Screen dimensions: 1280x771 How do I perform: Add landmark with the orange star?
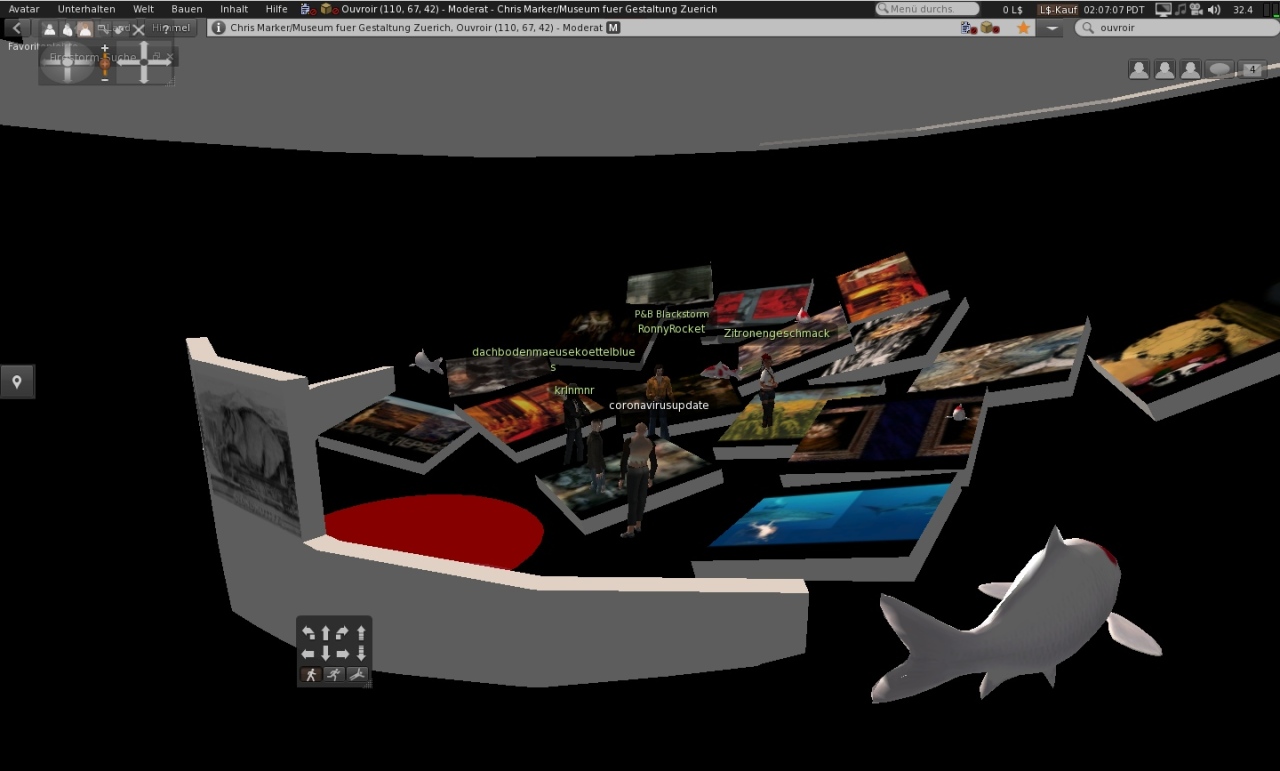1023,28
